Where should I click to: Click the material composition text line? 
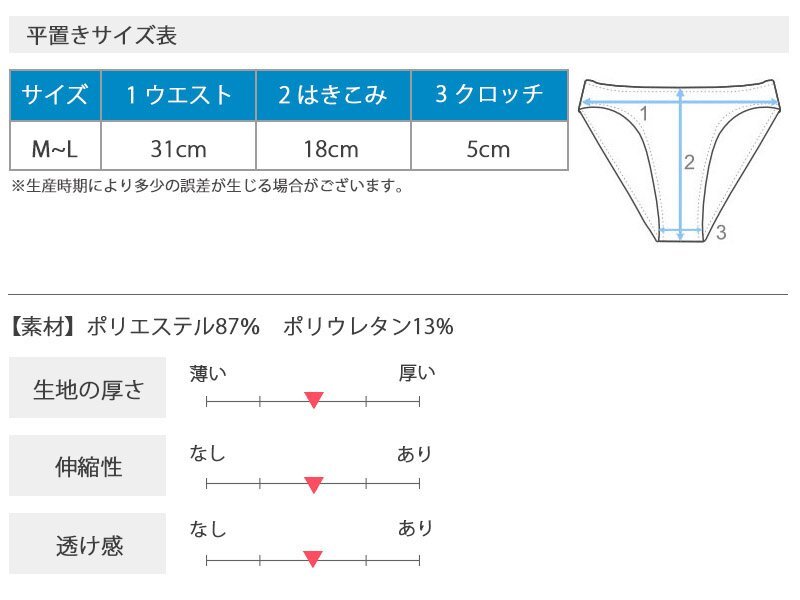pyautogui.click(x=232, y=326)
